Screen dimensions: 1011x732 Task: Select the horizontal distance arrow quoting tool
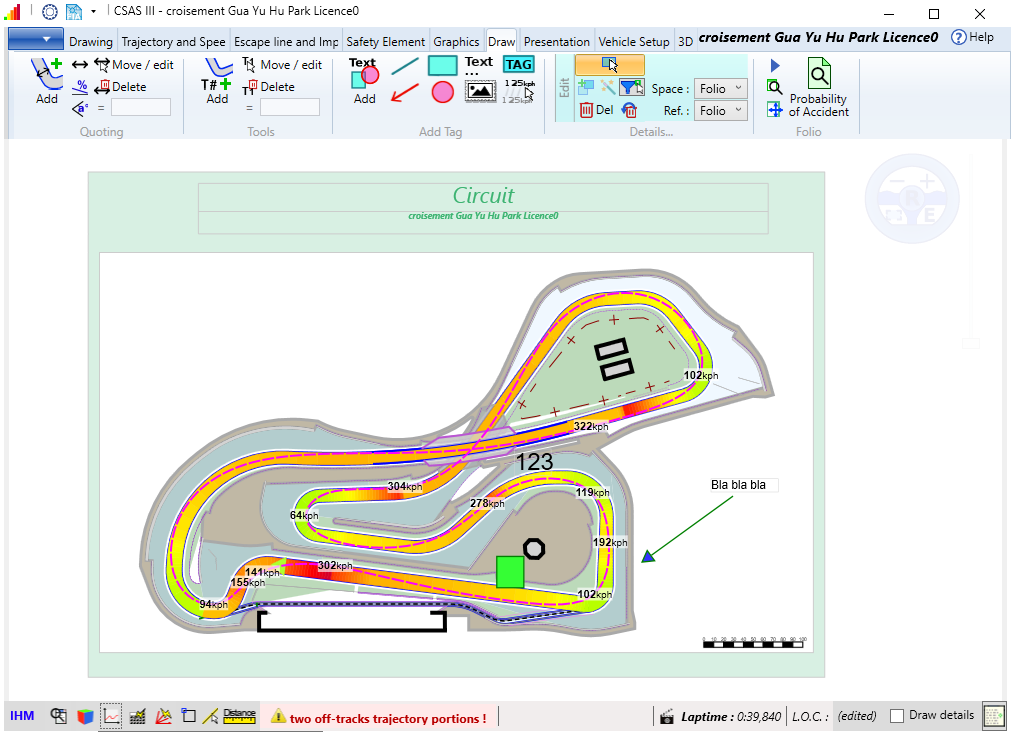pos(80,64)
